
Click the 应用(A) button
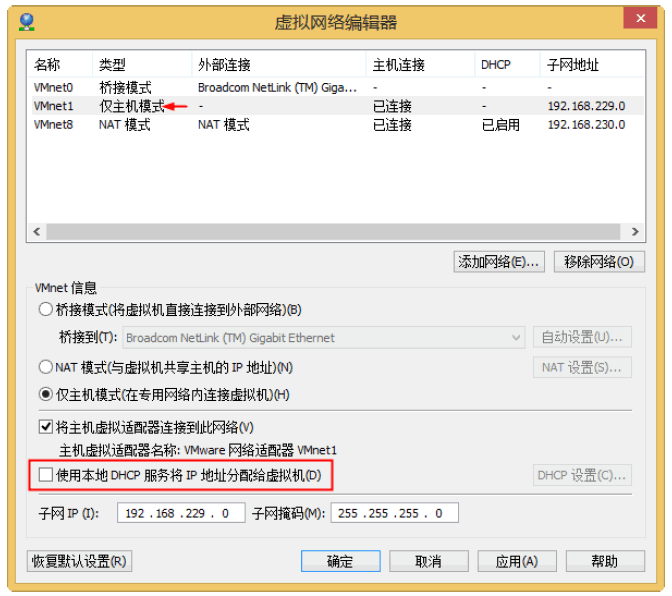tap(517, 561)
